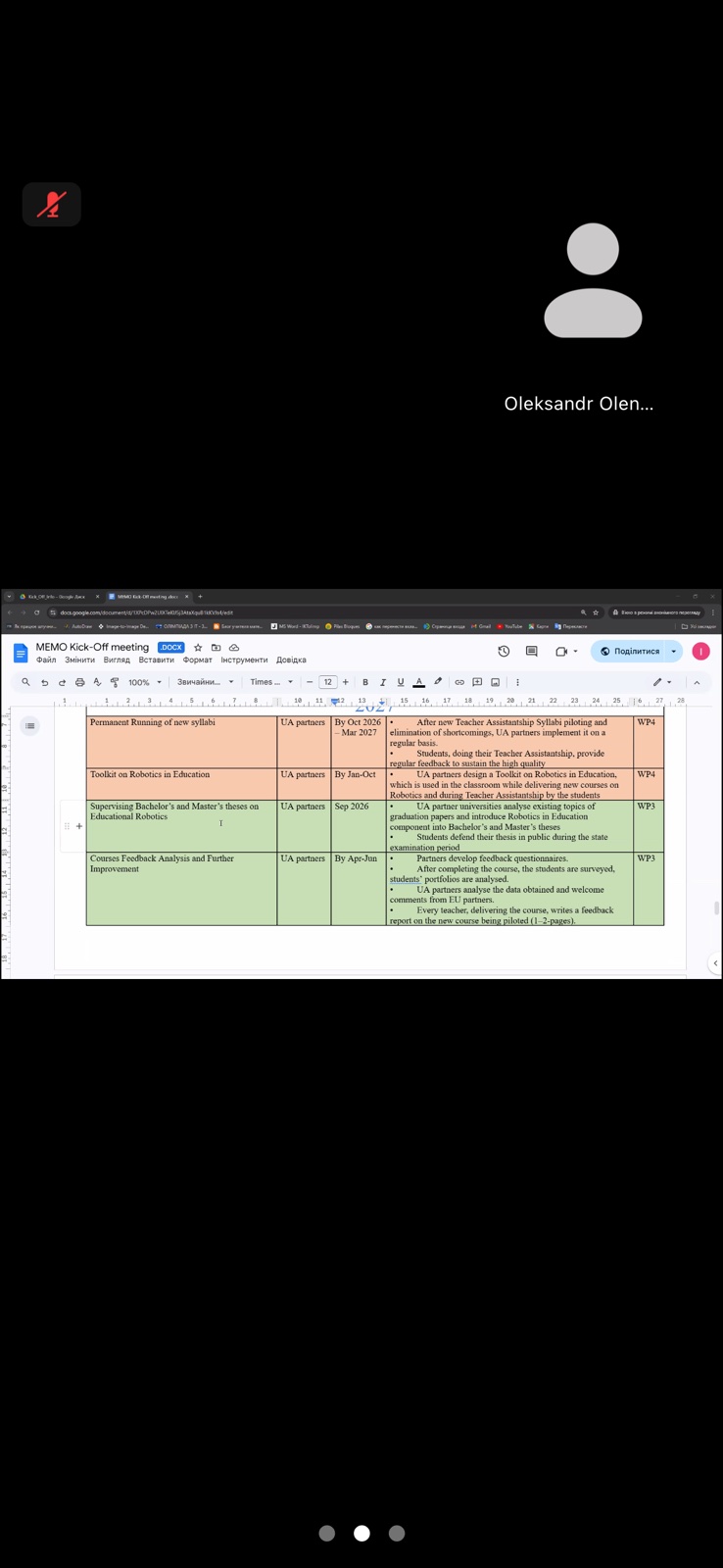
Task: Click the Print icon in toolbar
Action: point(79,682)
